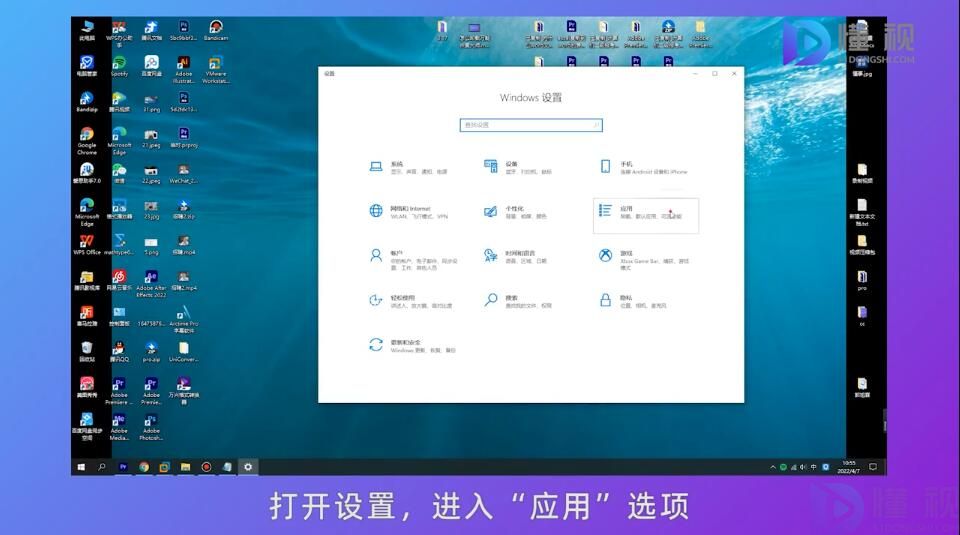Select the 此电脑 (This PC) desktop icon
Screen dimensions: 960x535
(x=87, y=30)
